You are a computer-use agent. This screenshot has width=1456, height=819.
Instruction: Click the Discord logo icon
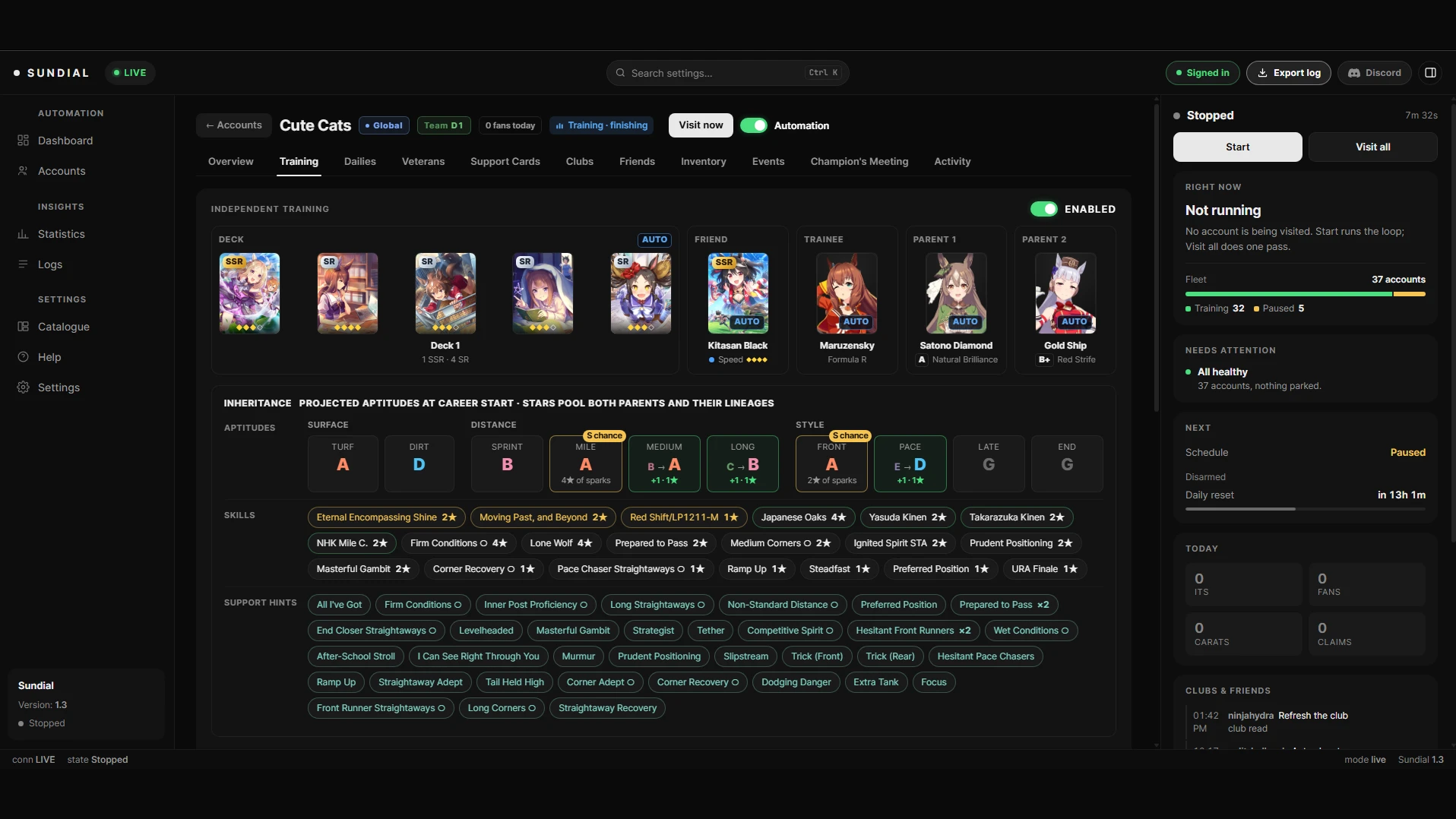pyautogui.click(x=1353, y=73)
